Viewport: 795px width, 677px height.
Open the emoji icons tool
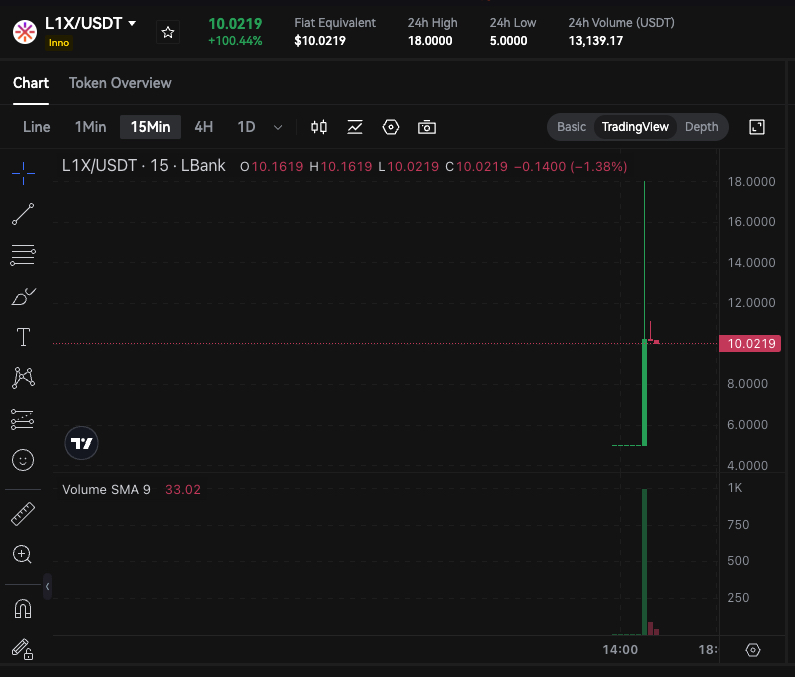click(23, 460)
